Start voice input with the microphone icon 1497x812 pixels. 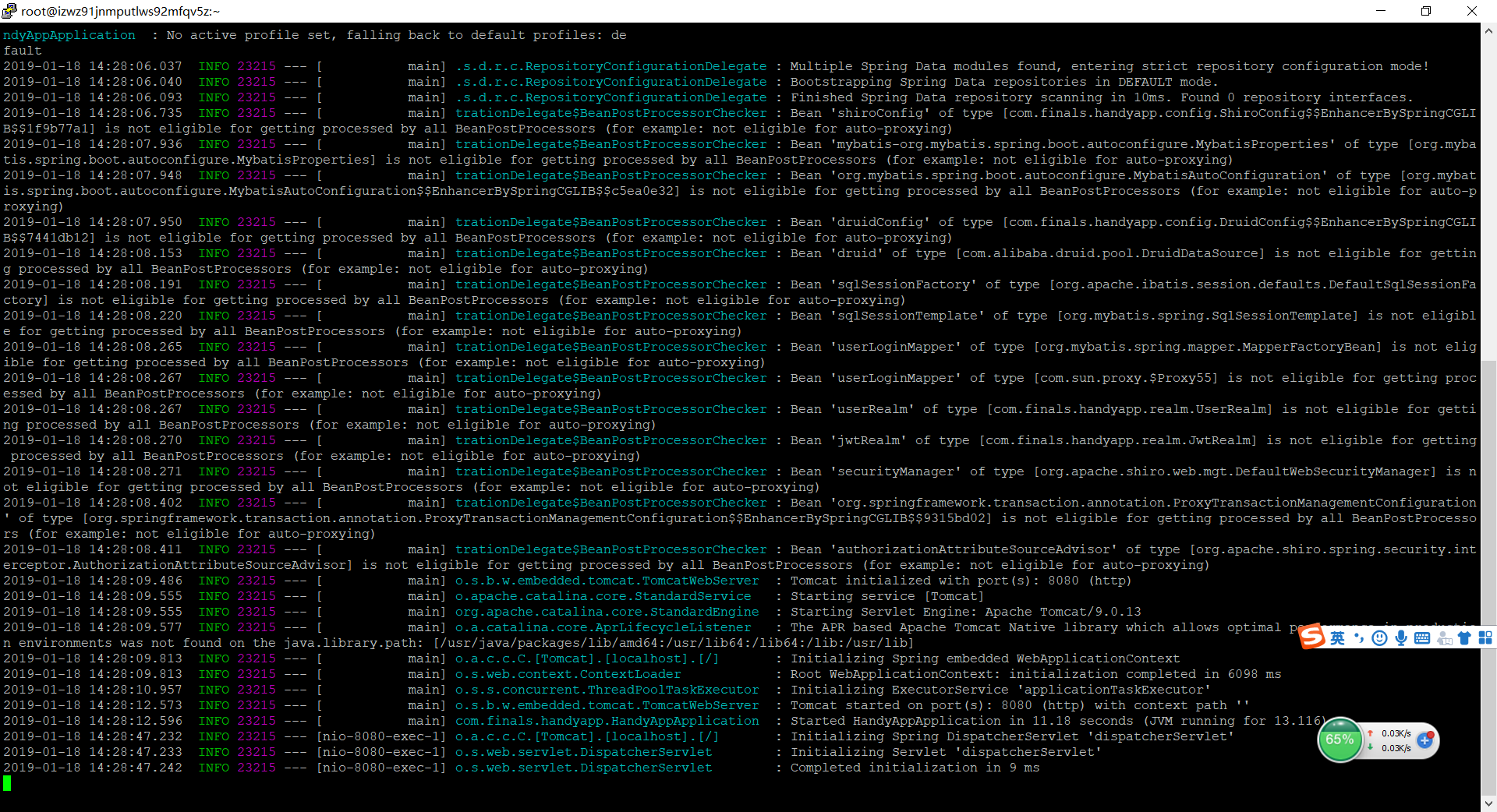[1401, 638]
